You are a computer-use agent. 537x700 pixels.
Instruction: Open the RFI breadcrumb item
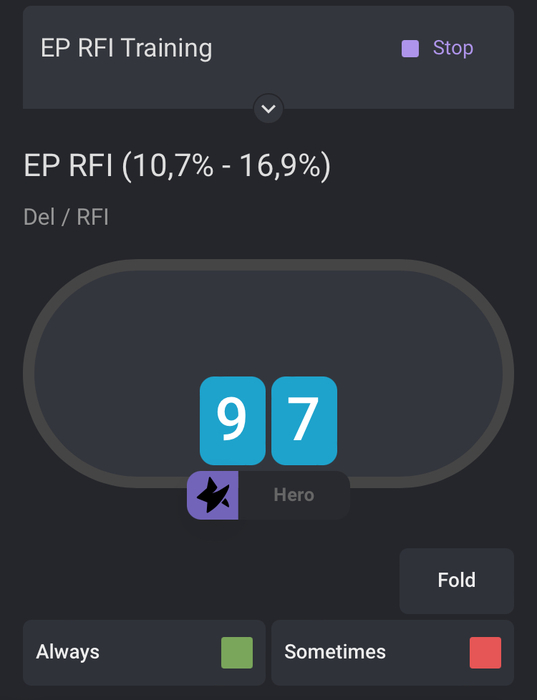click(92, 217)
